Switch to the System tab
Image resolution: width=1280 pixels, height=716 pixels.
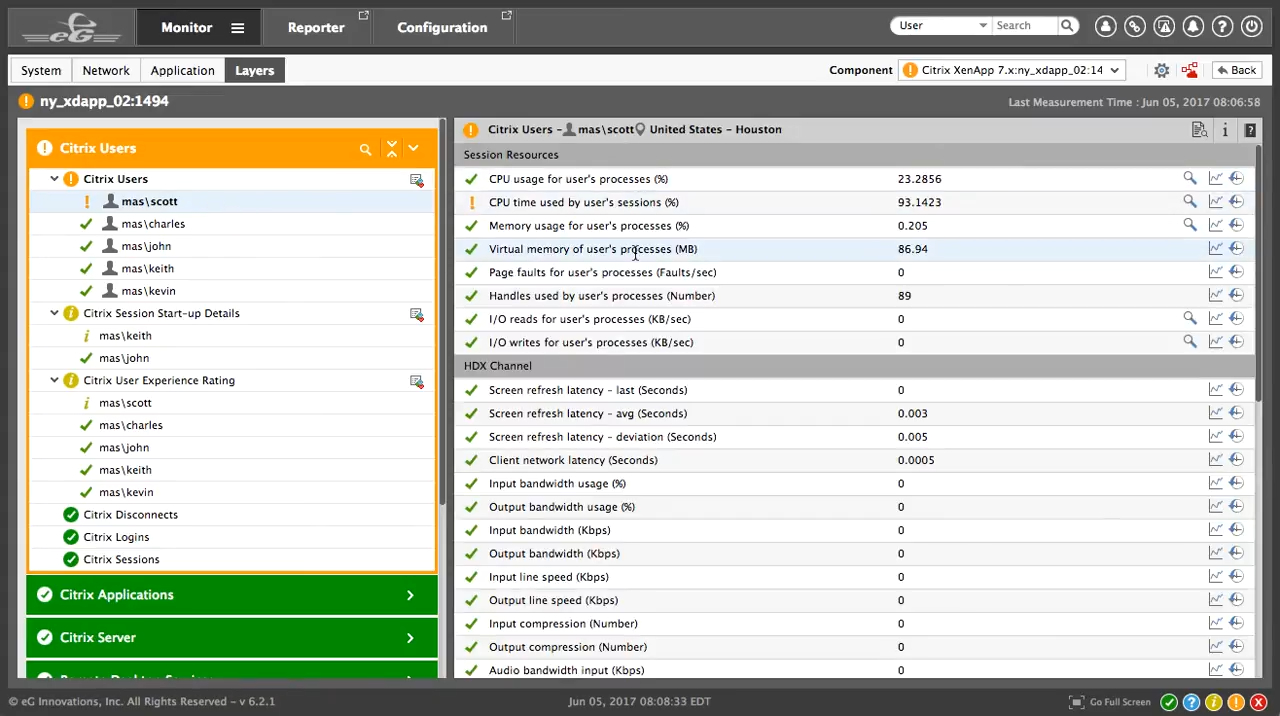[x=41, y=70]
